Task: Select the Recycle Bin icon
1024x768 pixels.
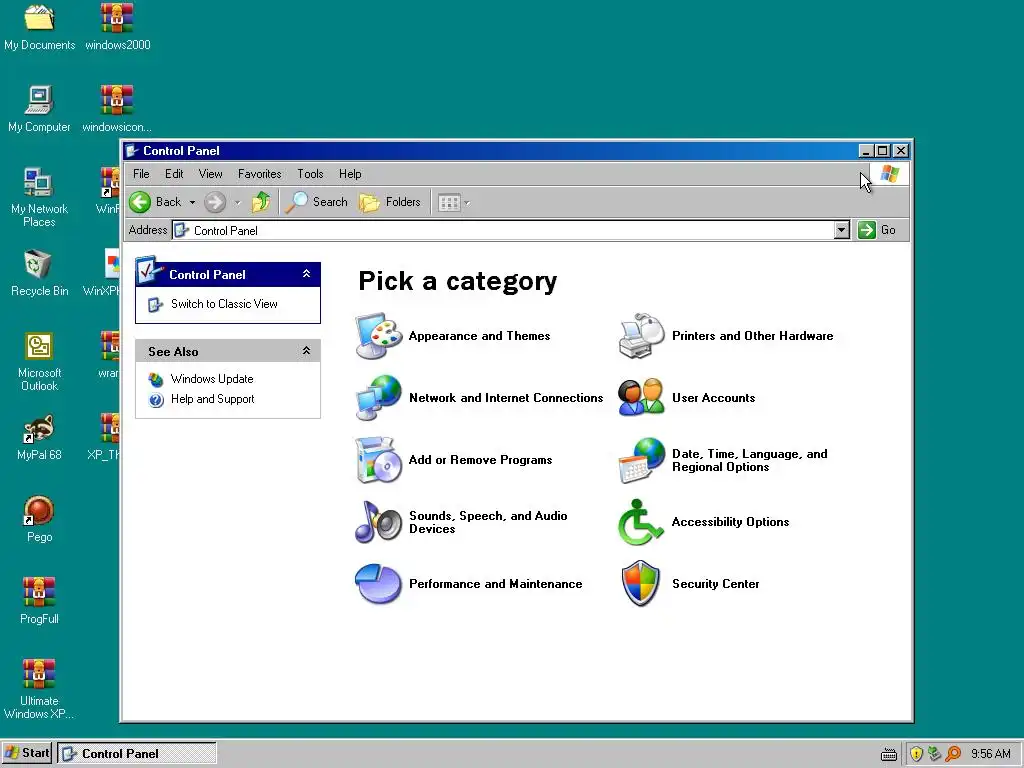Action: pyautogui.click(x=39, y=273)
